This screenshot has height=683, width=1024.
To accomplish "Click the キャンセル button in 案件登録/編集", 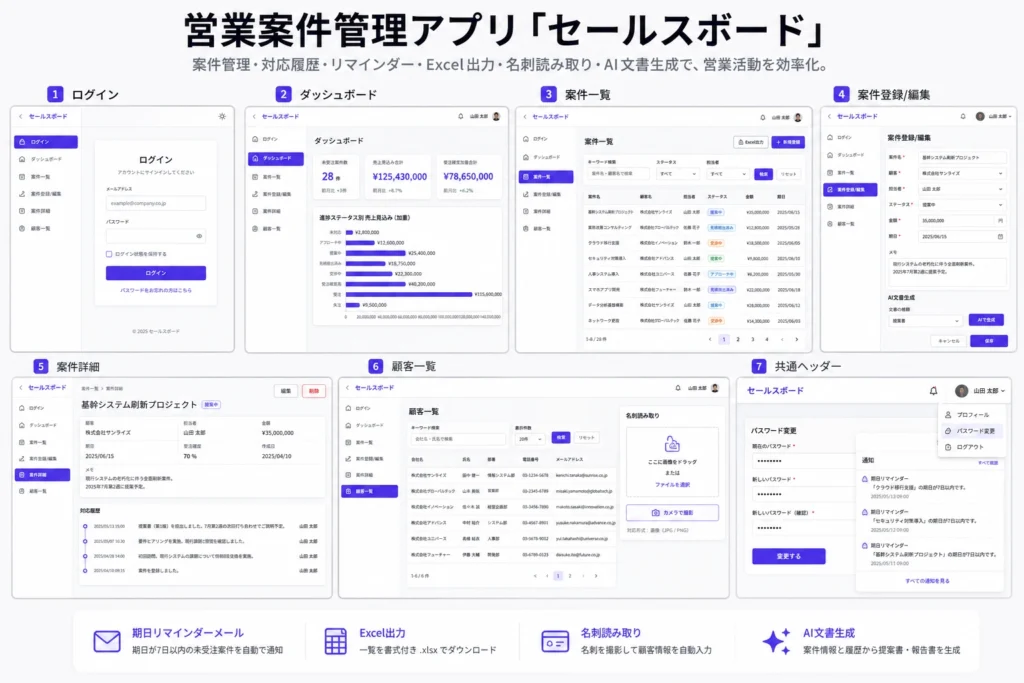I will coord(948,341).
